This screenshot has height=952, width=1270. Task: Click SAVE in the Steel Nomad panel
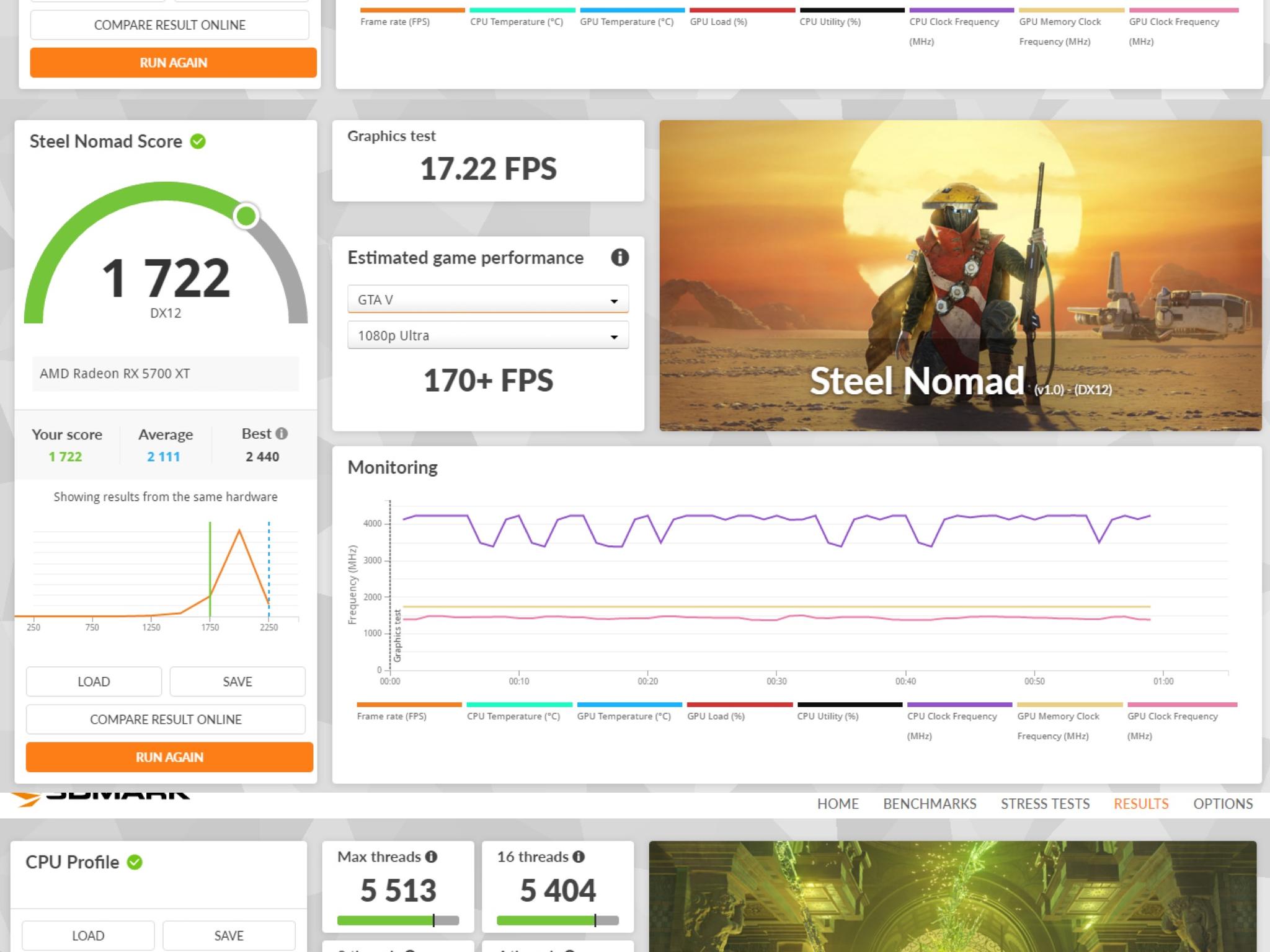click(238, 681)
